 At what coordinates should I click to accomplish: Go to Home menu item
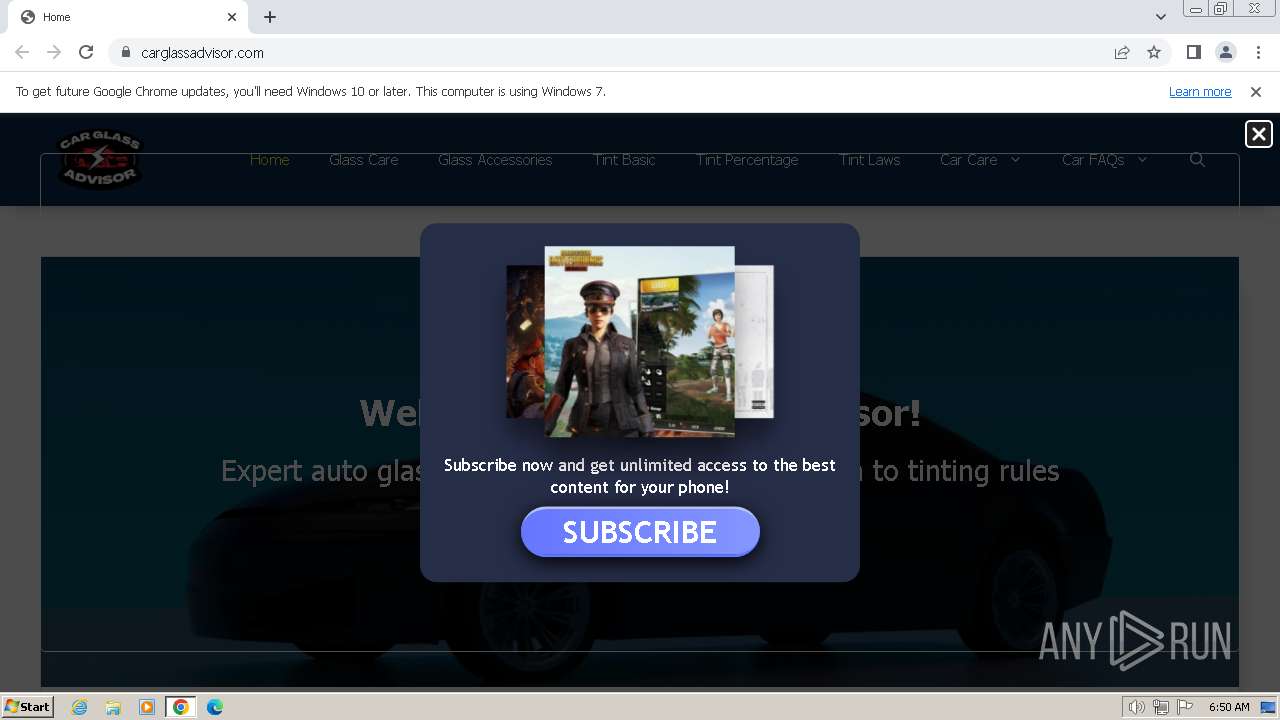pos(270,160)
